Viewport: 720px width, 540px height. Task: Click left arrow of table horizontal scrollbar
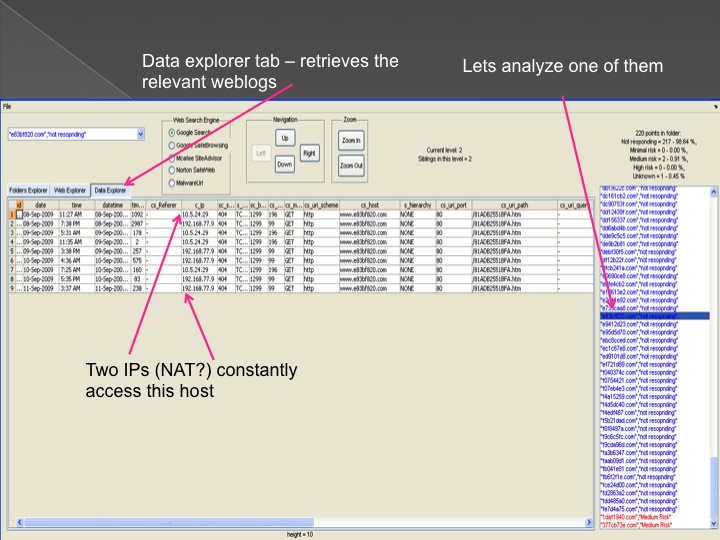coord(20,522)
